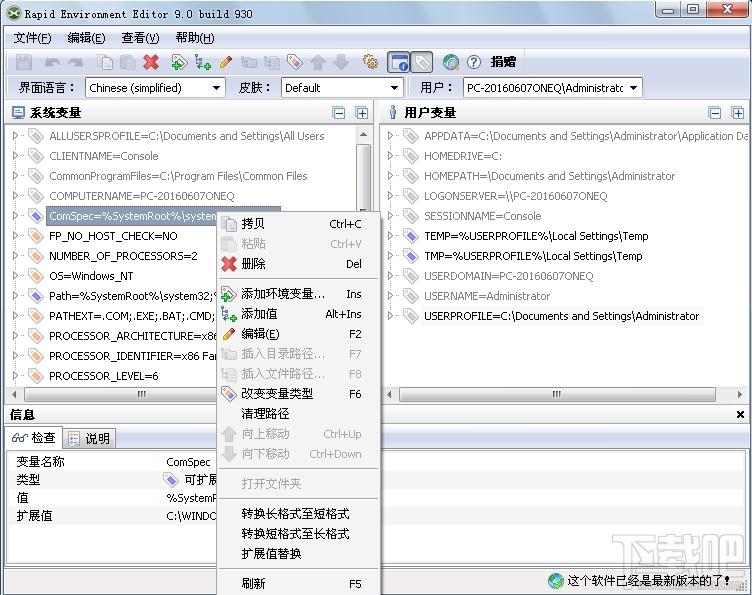Viewport: 752px width, 595px height.
Task: Toggle the info panel toolbar button
Action: pyautogui.click(x=399, y=62)
